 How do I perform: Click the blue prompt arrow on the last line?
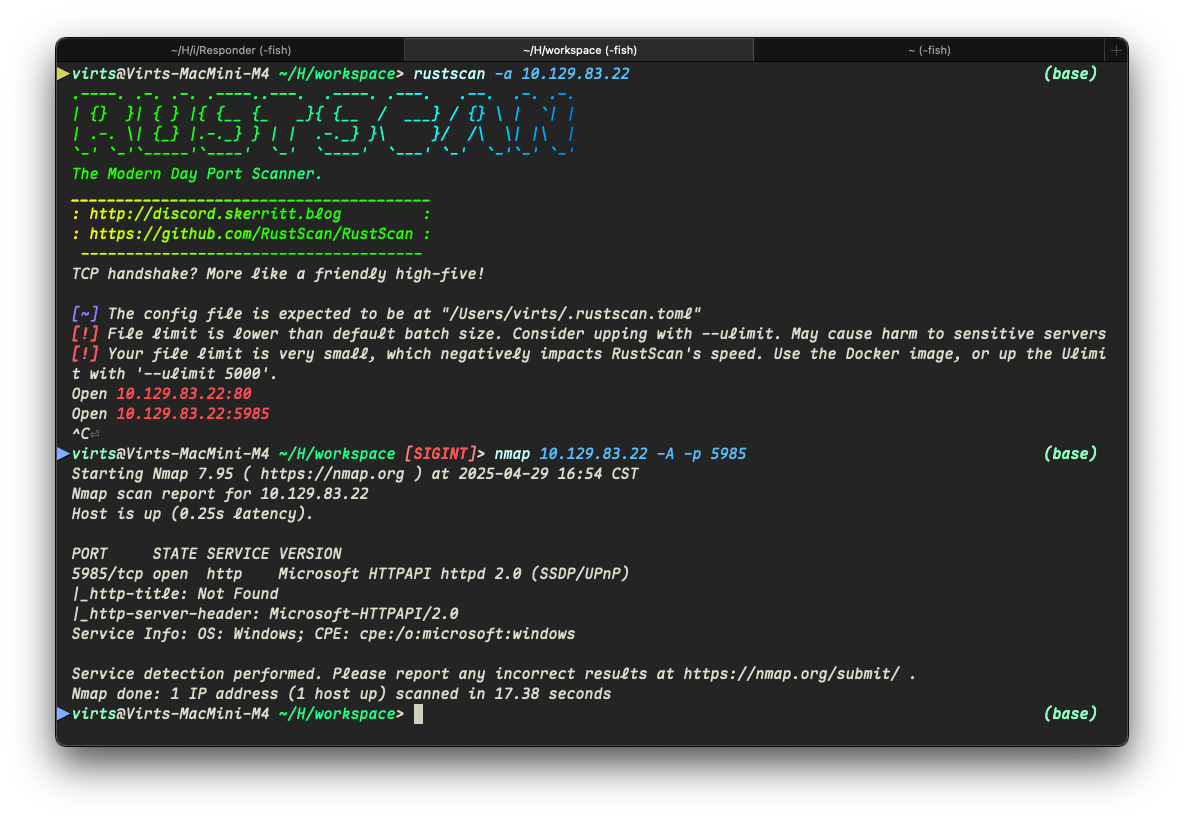click(x=63, y=714)
